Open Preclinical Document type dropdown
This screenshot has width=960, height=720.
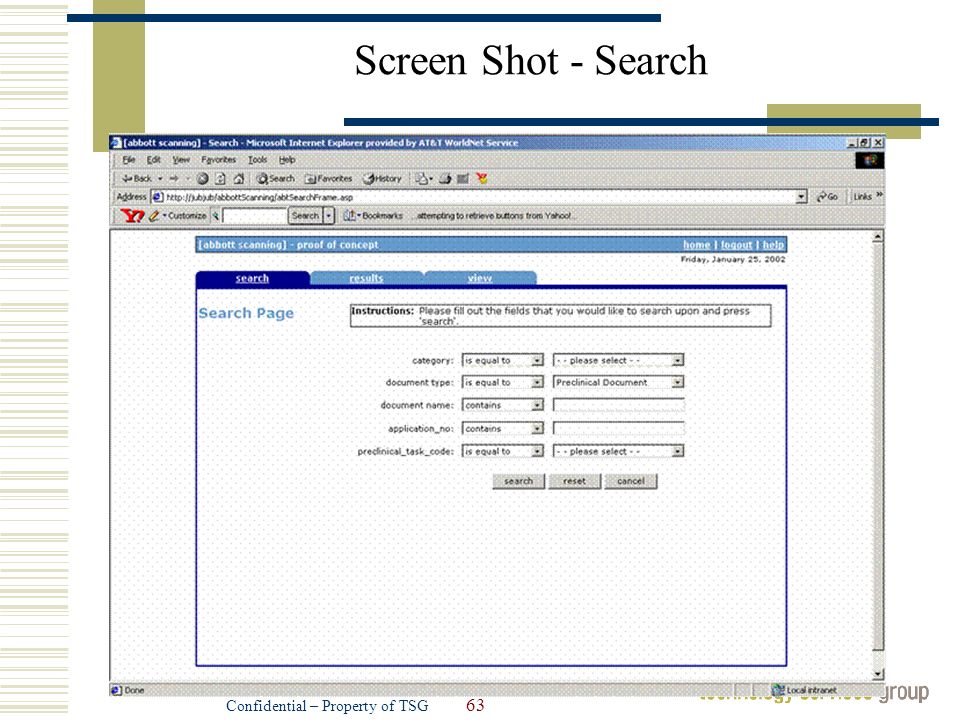pos(618,382)
